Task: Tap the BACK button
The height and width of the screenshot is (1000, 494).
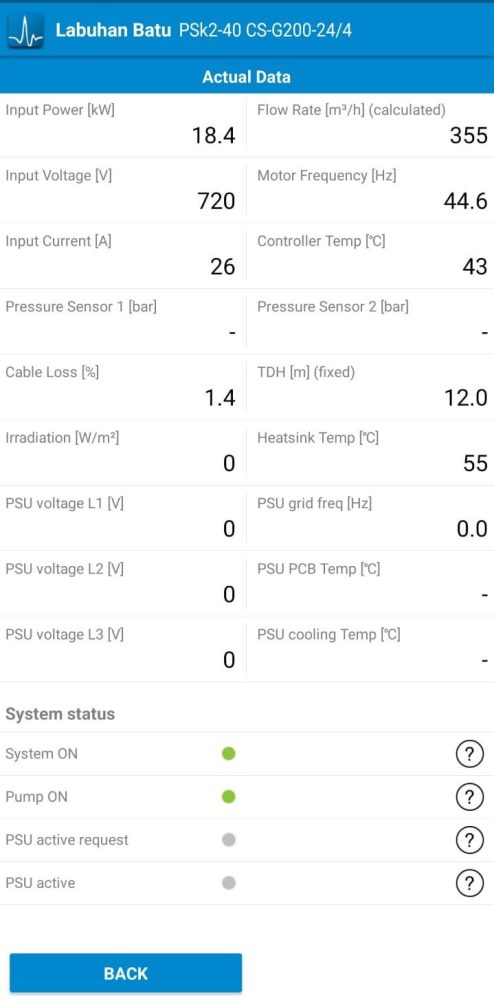Action: click(126, 973)
